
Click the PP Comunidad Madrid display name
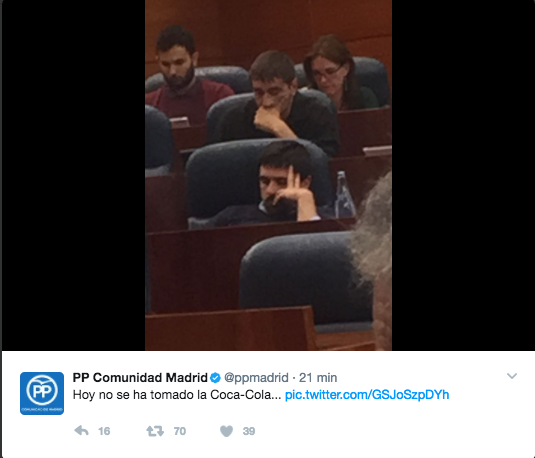[140, 378]
